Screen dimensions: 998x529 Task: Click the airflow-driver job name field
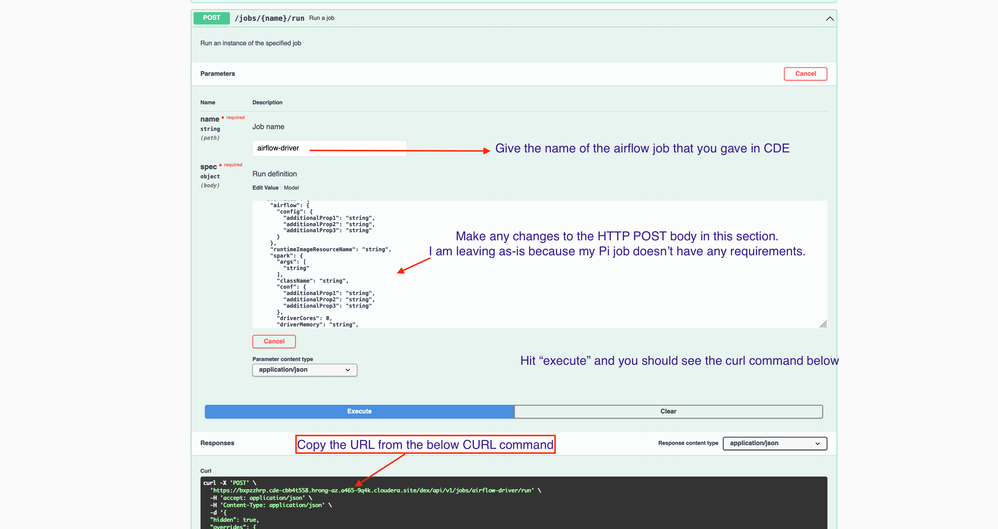329,148
